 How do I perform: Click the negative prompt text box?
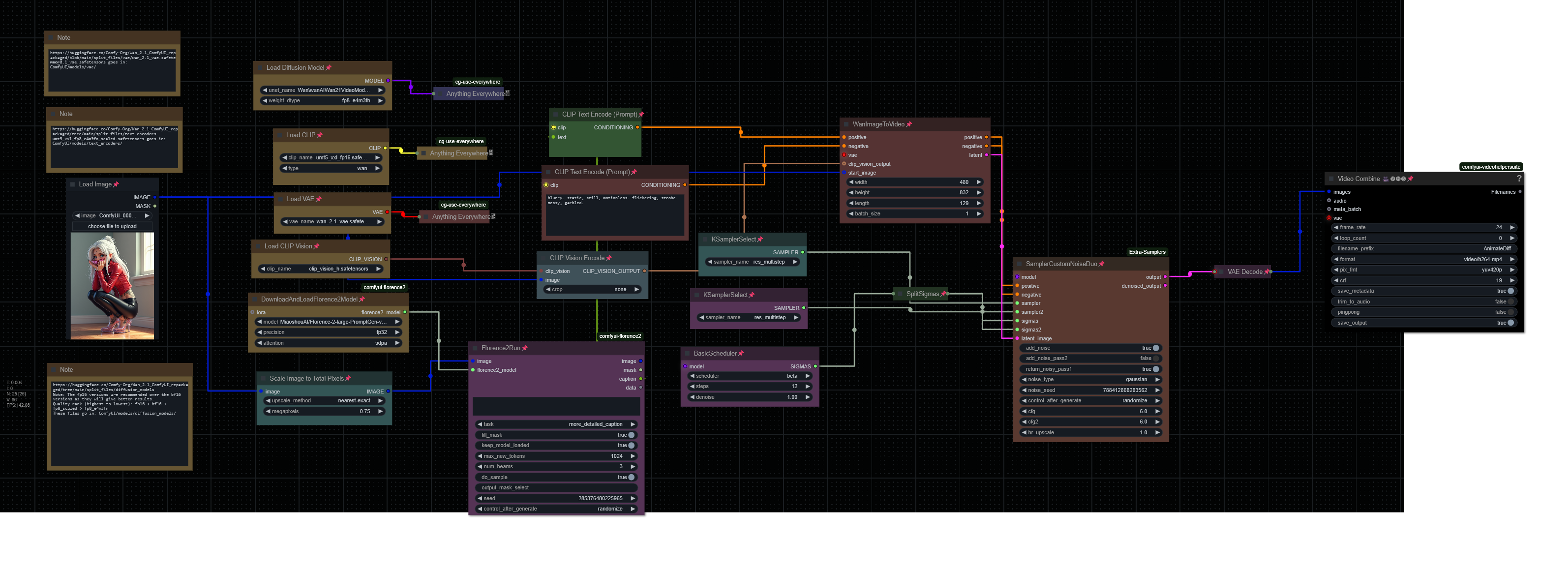pyautogui.click(x=615, y=214)
